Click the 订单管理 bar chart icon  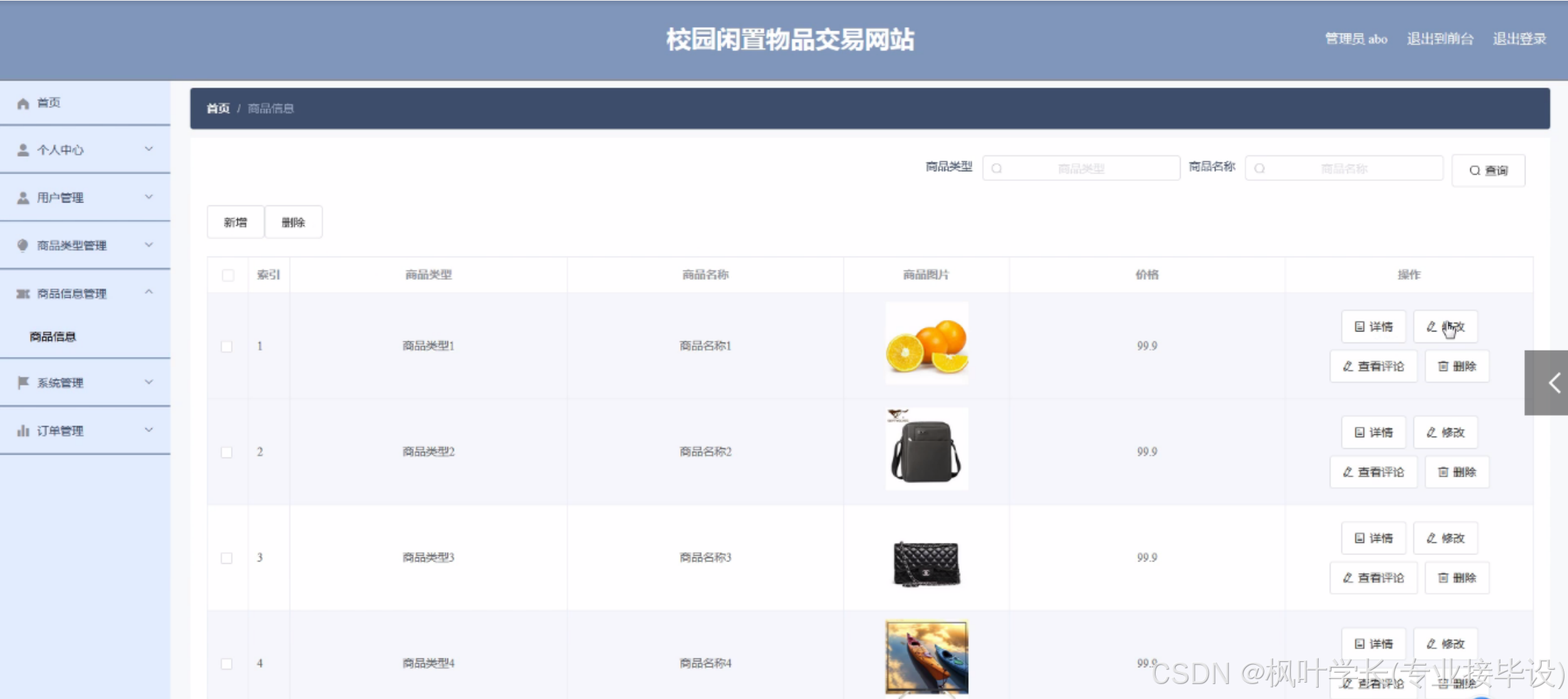point(23,430)
